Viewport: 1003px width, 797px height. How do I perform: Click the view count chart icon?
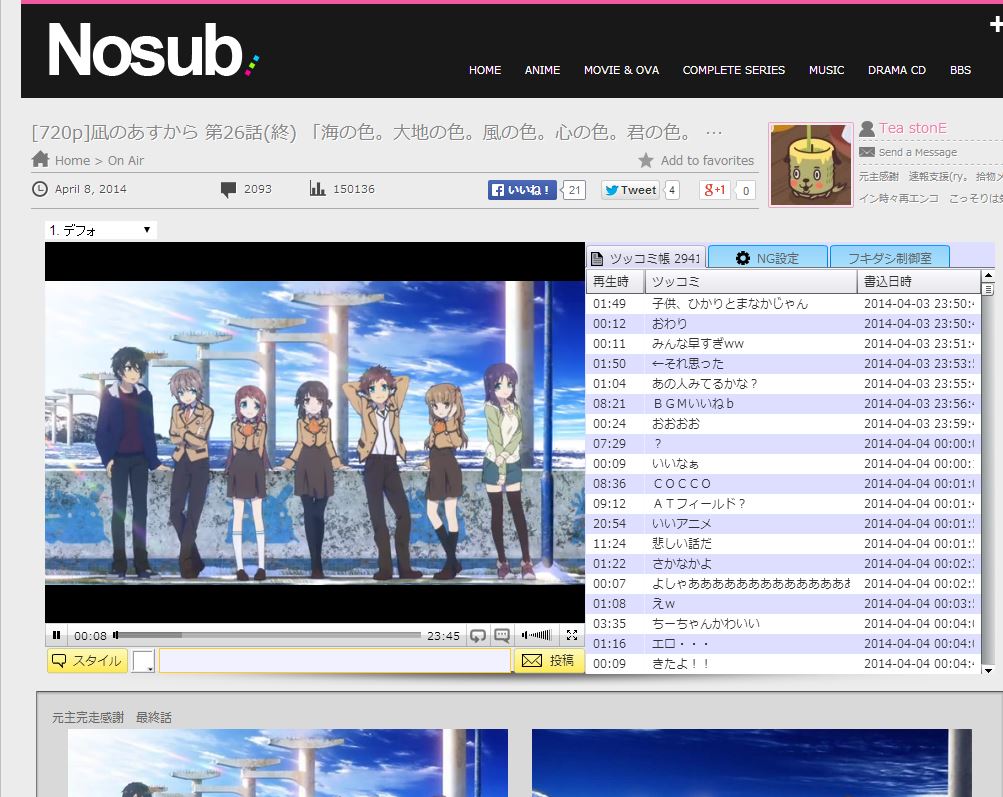point(317,188)
